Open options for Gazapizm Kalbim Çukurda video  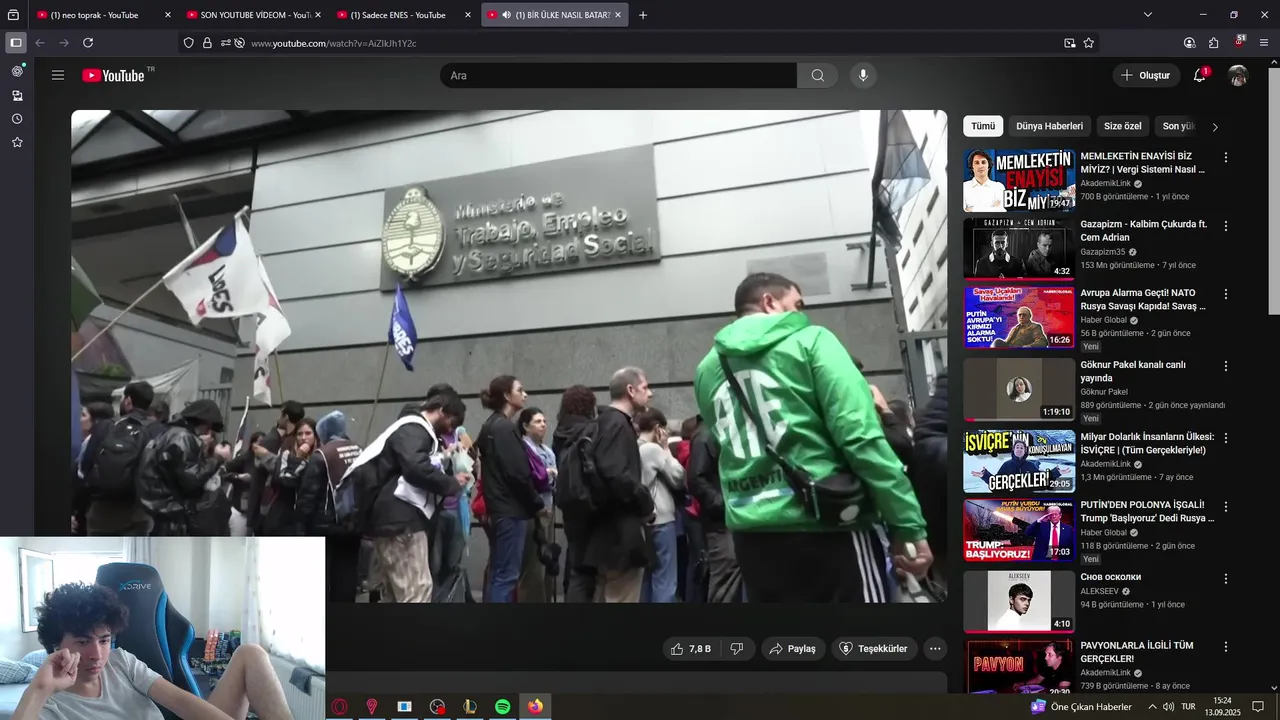(x=1226, y=226)
